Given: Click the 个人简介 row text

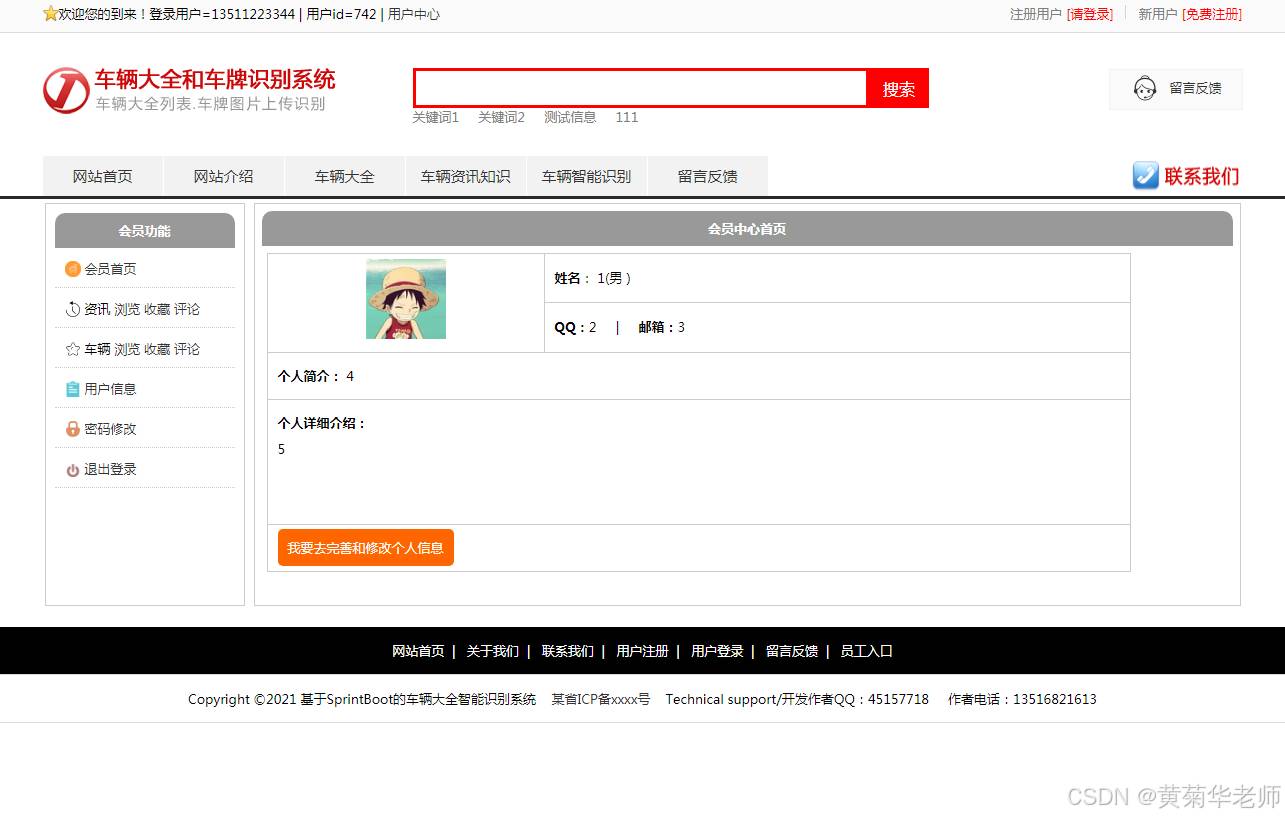Looking at the screenshot, I should tap(316, 376).
